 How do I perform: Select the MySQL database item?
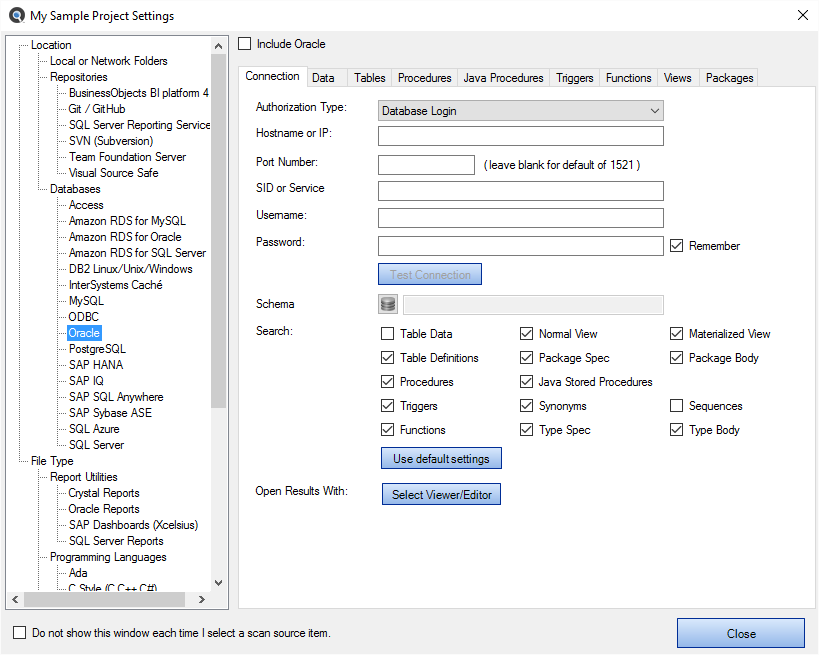pyautogui.click(x=86, y=301)
